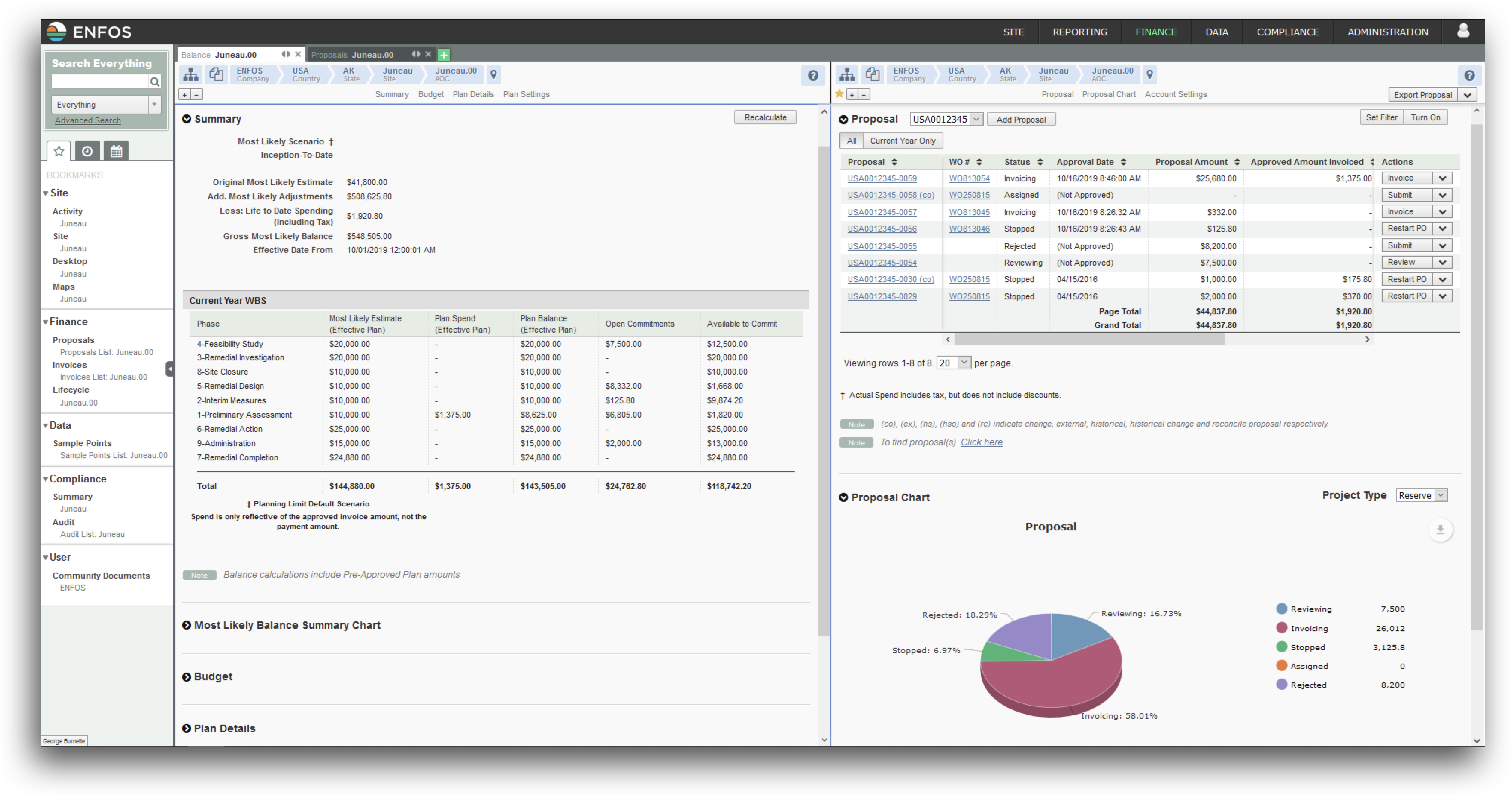Viewport: 1512px width, 796px height.
Task: Open action dropdown for USA0012345-0056 row
Action: (x=1442, y=228)
